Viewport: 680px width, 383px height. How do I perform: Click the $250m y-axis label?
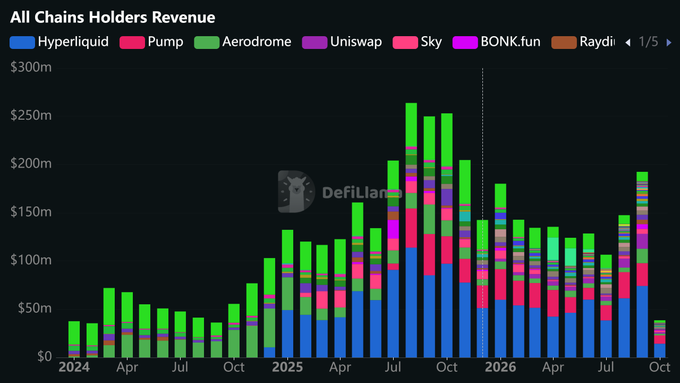click(31, 115)
